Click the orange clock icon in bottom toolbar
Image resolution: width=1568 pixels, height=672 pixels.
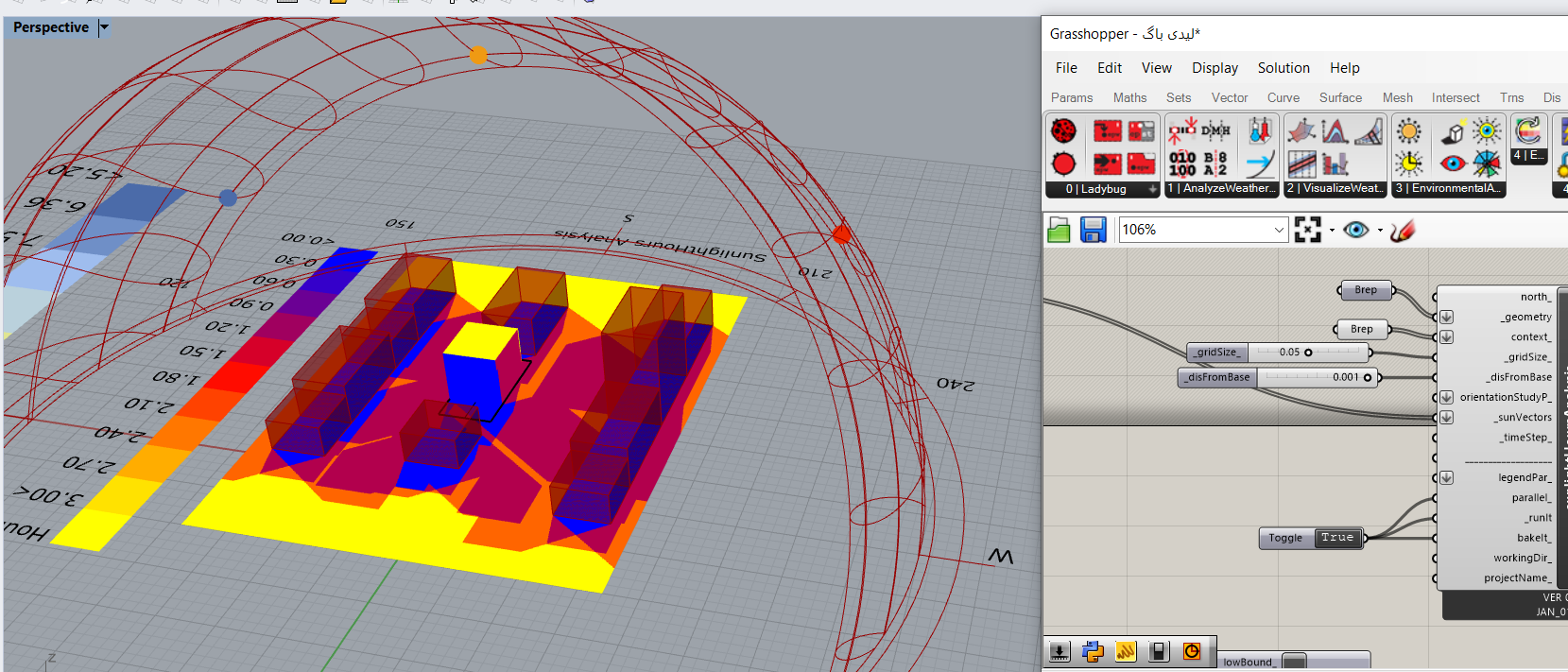click(1192, 650)
